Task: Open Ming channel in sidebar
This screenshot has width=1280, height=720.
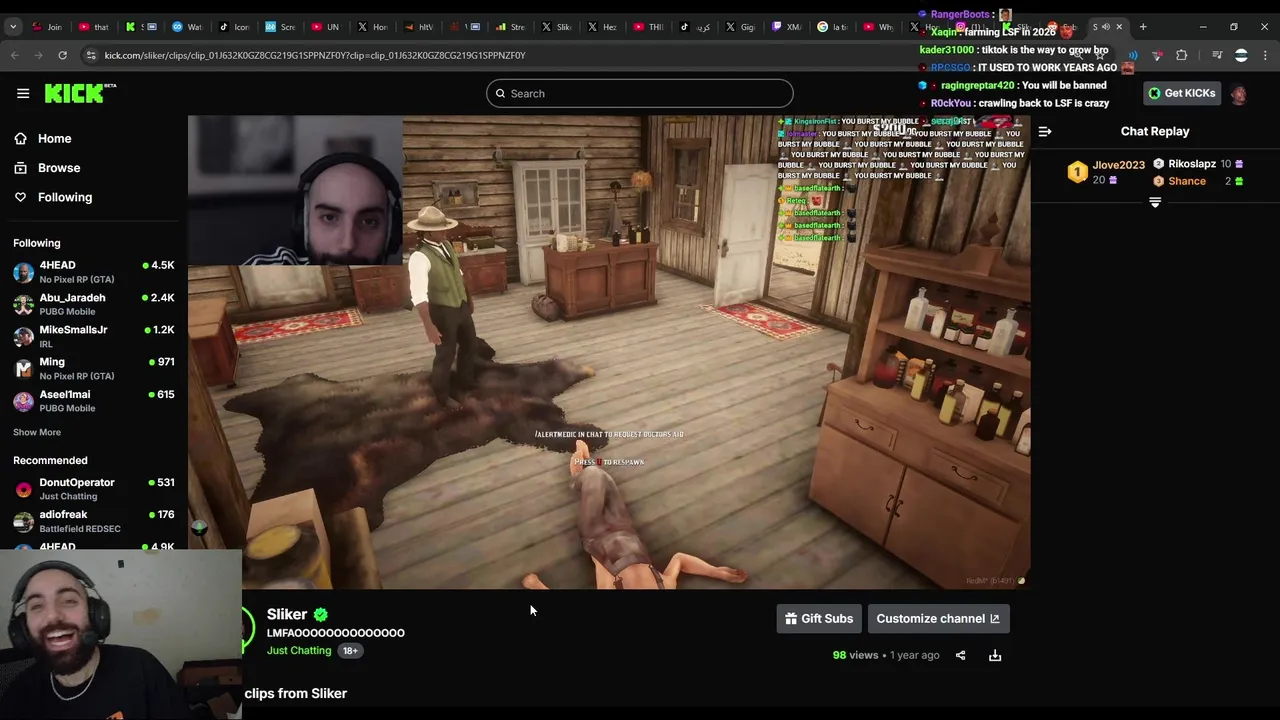Action: pyautogui.click(x=93, y=368)
